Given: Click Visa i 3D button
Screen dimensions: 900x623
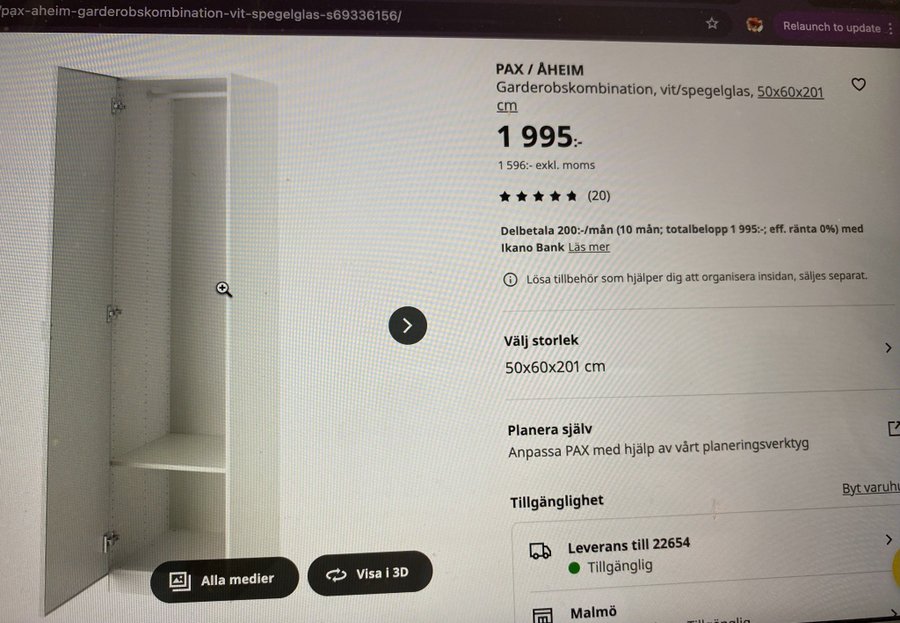Looking at the screenshot, I should (x=370, y=573).
